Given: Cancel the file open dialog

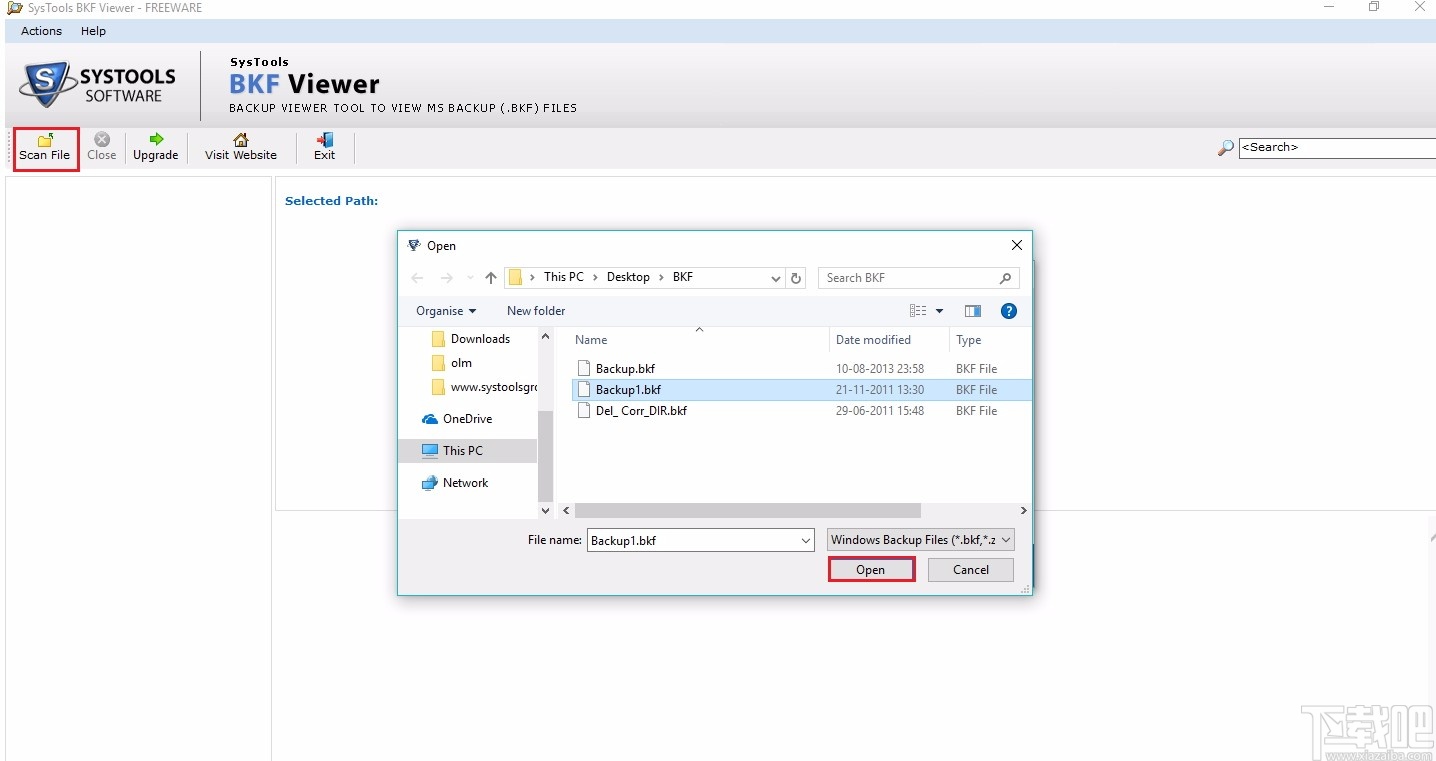Looking at the screenshot, I should coord(969,569).
